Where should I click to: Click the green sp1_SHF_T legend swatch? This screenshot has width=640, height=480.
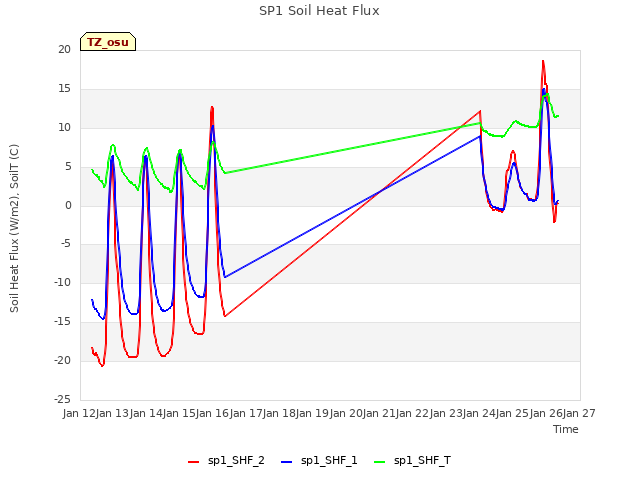click(x=380, y=462)
